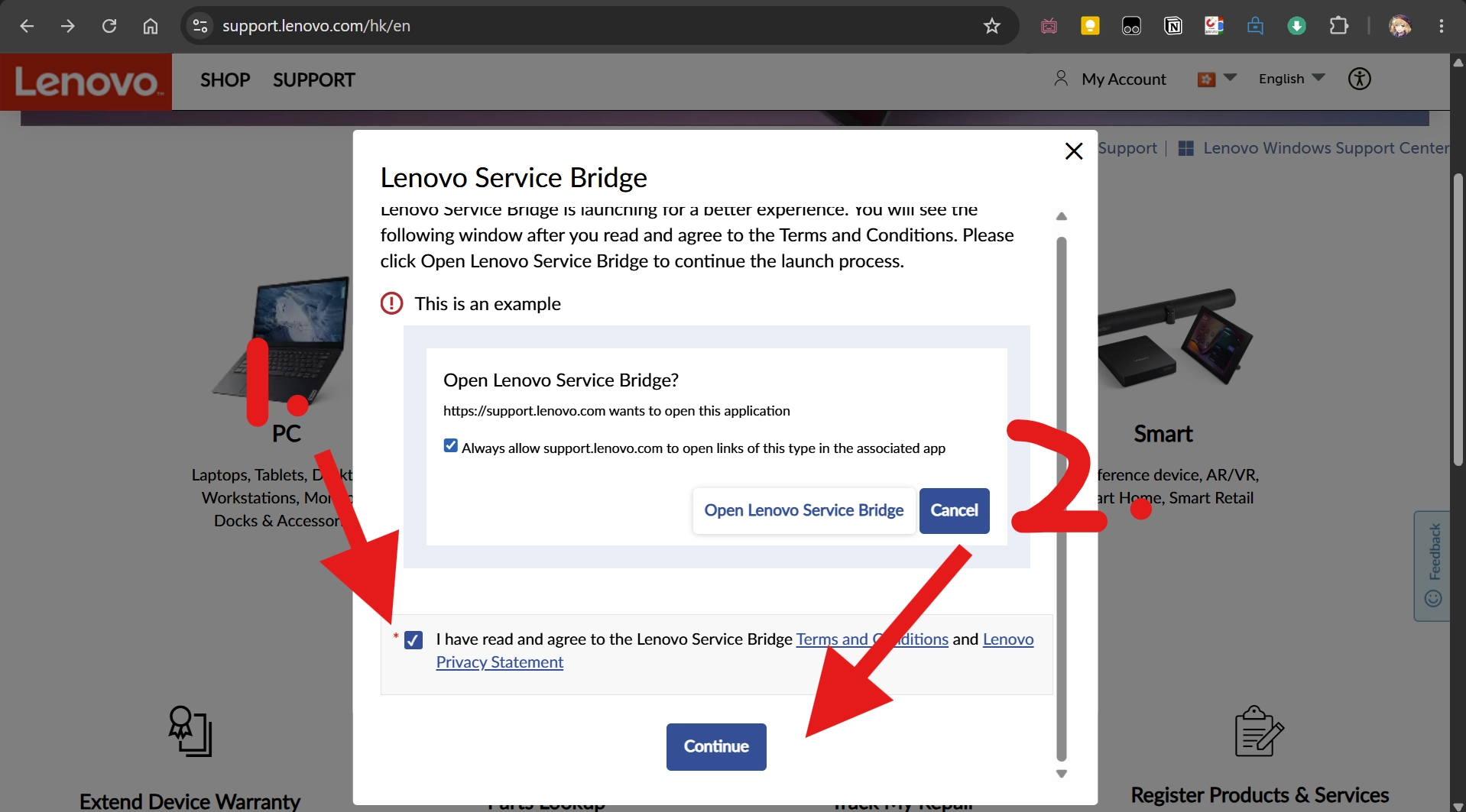This screenshot has width=1466, height=812.
Task: Open the Lenovo Windows Support Center link
Action: click(1314, 148)
